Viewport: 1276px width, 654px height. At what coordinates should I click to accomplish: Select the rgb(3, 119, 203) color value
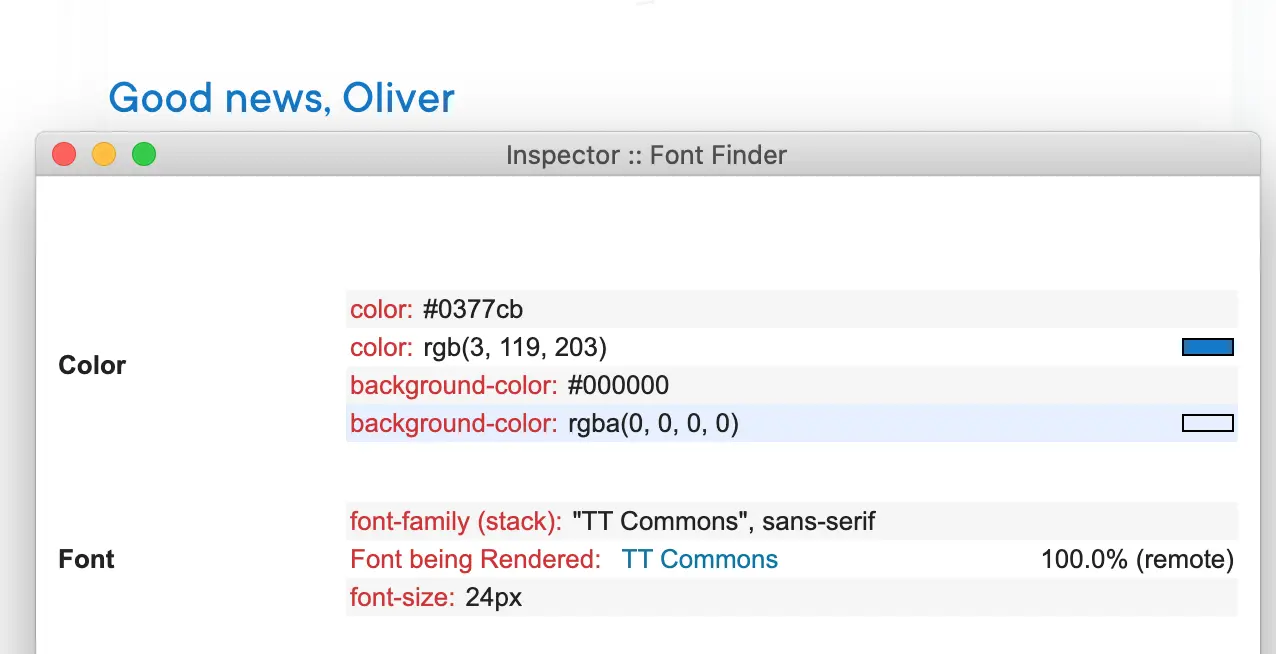[514, 347]
